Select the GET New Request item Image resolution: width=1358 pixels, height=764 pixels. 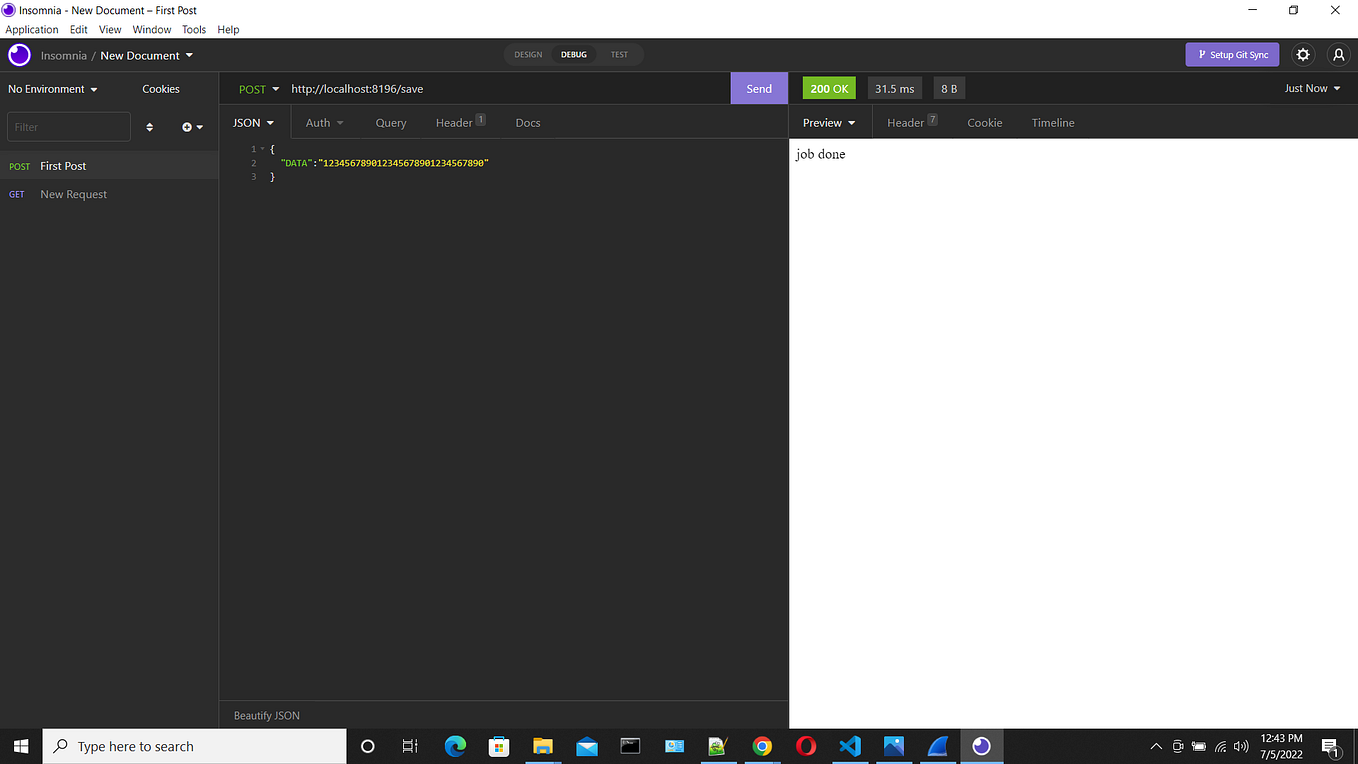[x=109, y=194]
